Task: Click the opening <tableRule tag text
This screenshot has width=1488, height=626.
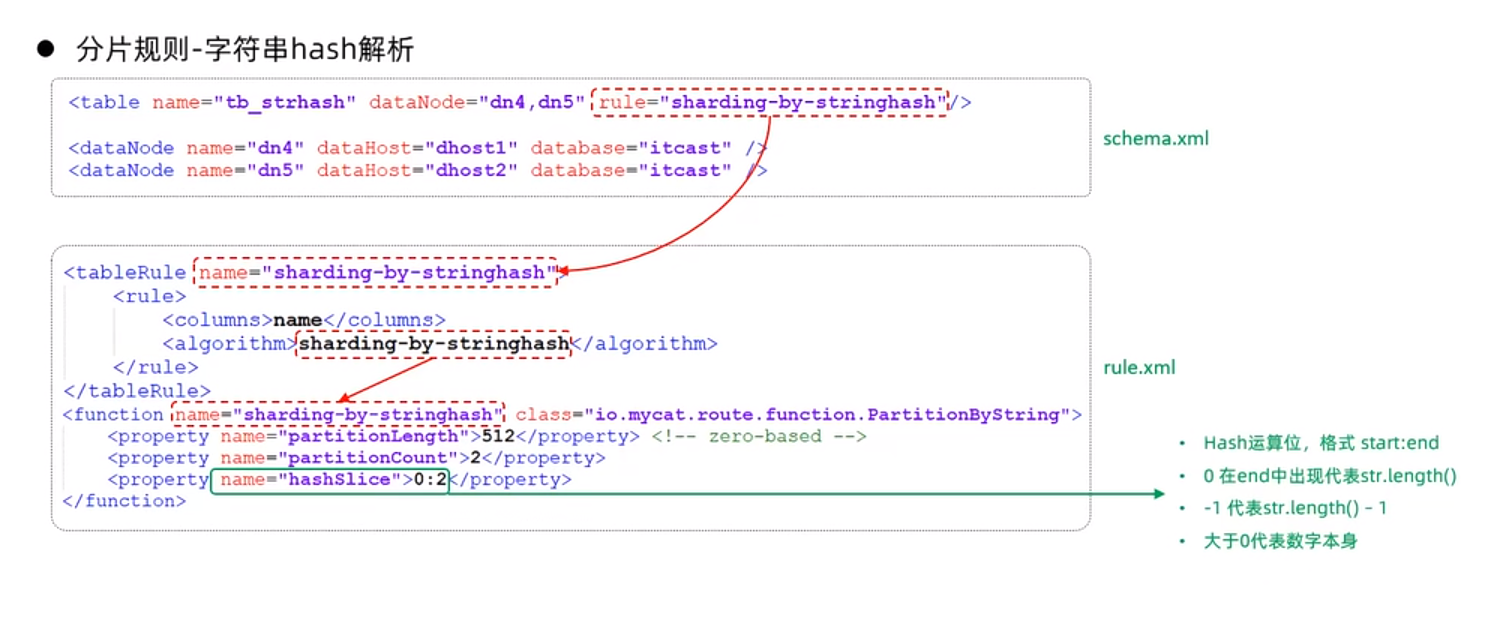Action: (125, 272)
